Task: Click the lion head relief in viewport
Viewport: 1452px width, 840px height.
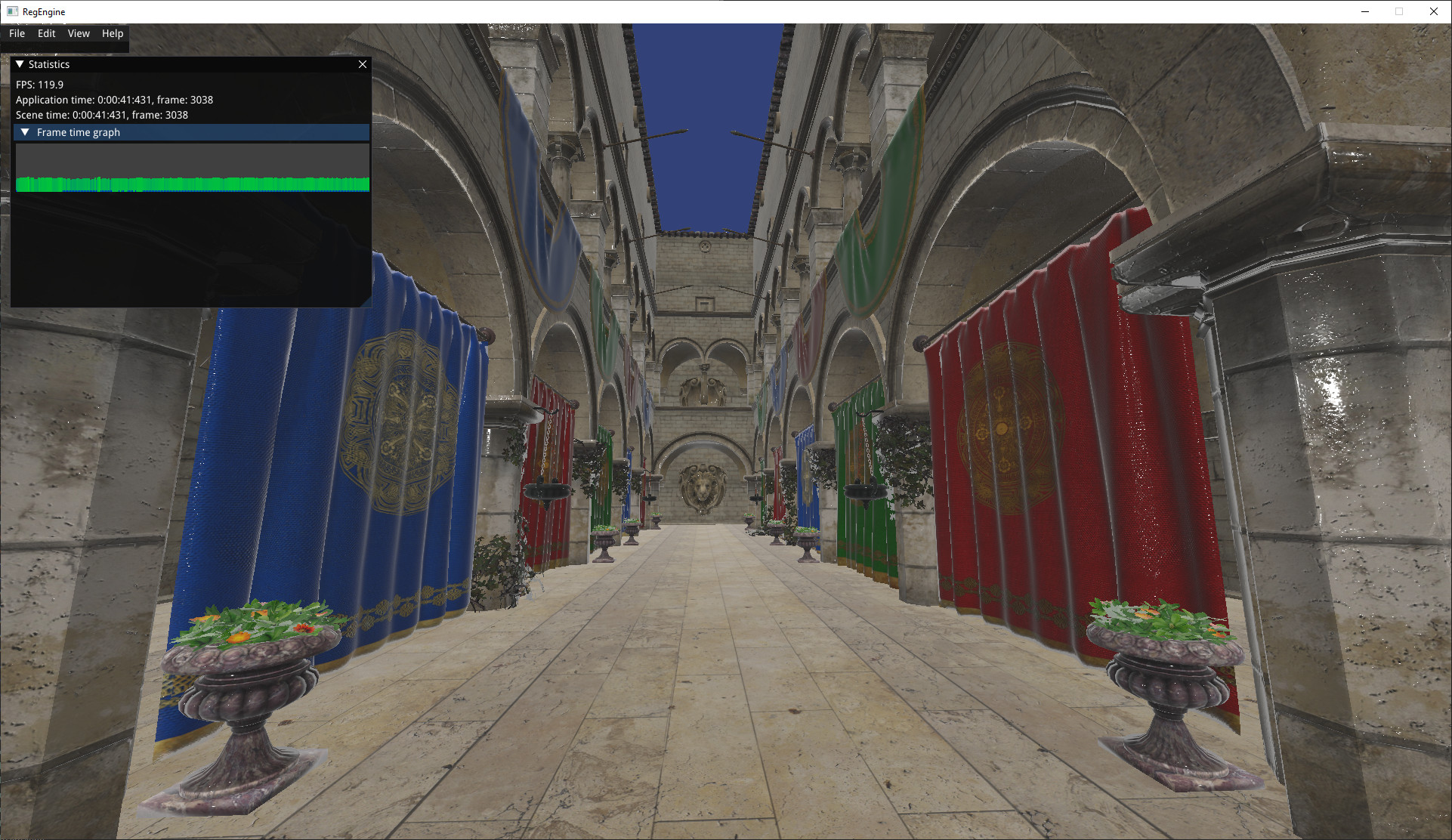Action: [703, 487]
